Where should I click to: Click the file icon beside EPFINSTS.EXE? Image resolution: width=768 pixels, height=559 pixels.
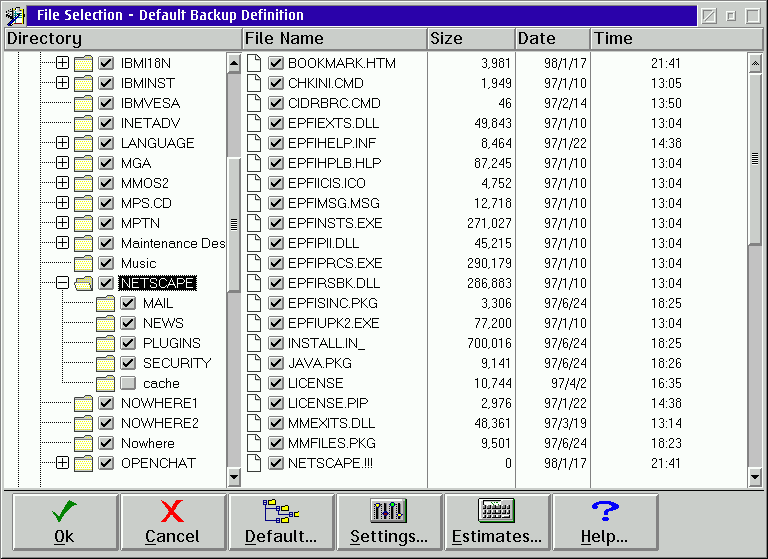pyautogui.click(x=254, y=223)
